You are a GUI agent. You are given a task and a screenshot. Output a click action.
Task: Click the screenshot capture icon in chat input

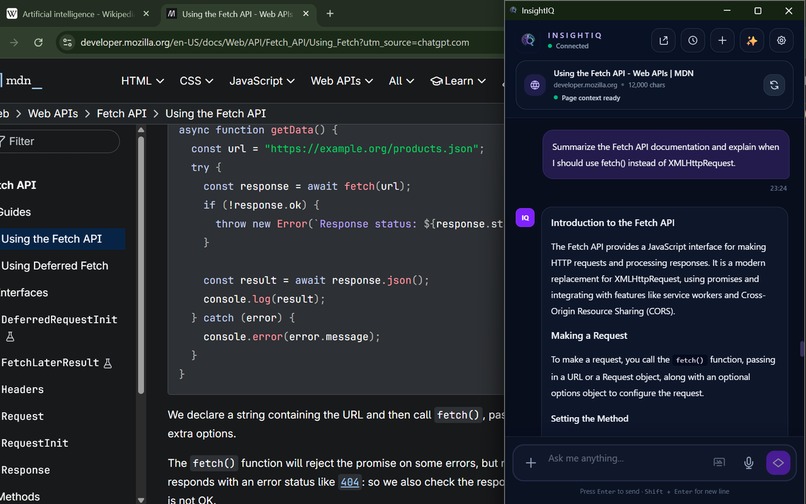[719, 462]
